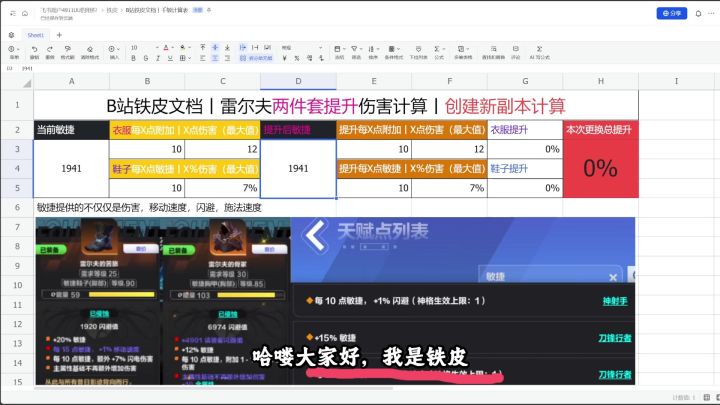Go to the home icon
This screenshot has height=405, width=720.
coord(25,13)
